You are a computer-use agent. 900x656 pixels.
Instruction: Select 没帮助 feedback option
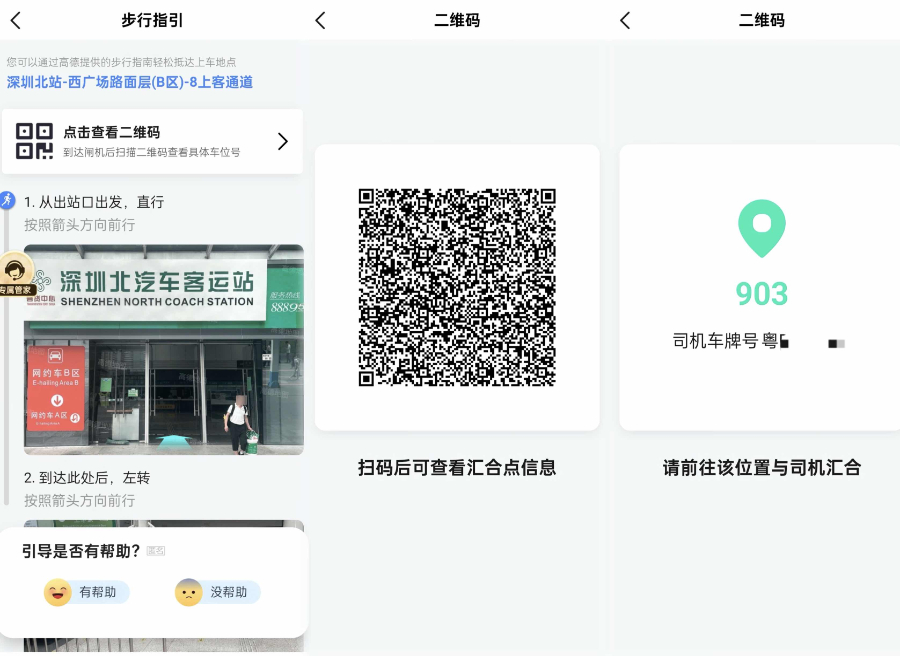(217, 592)
